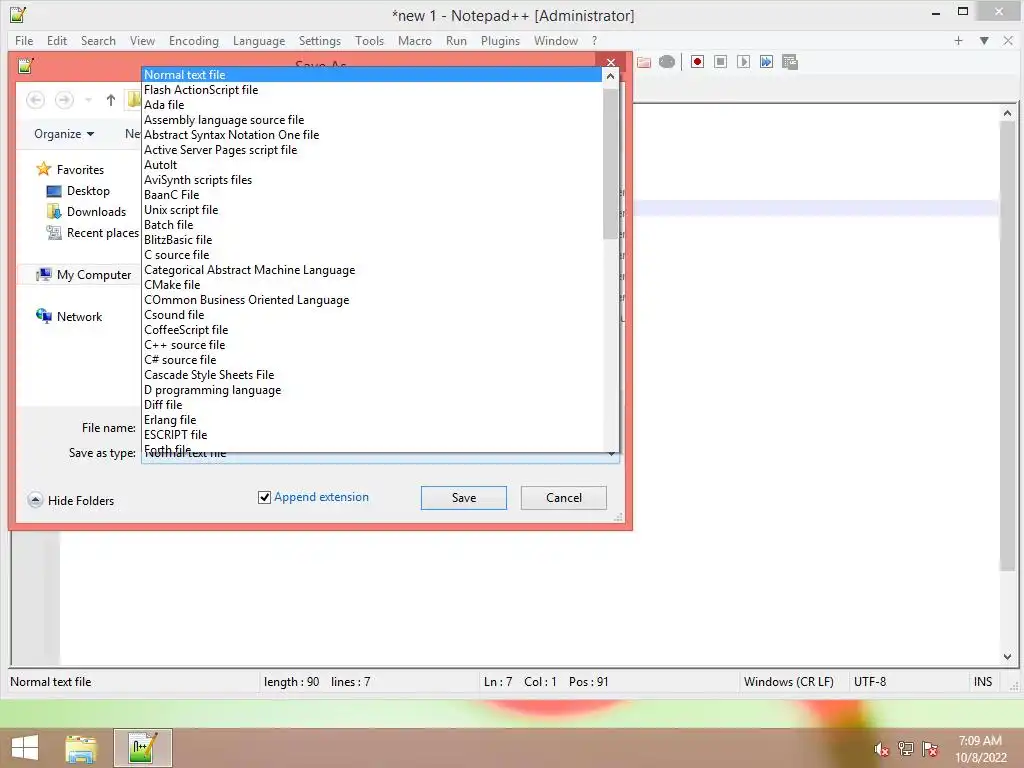Viewport: 1024px width, 768px height.
Task: Open File Explorer from taskbar
Action: click(x=81, y=748)
